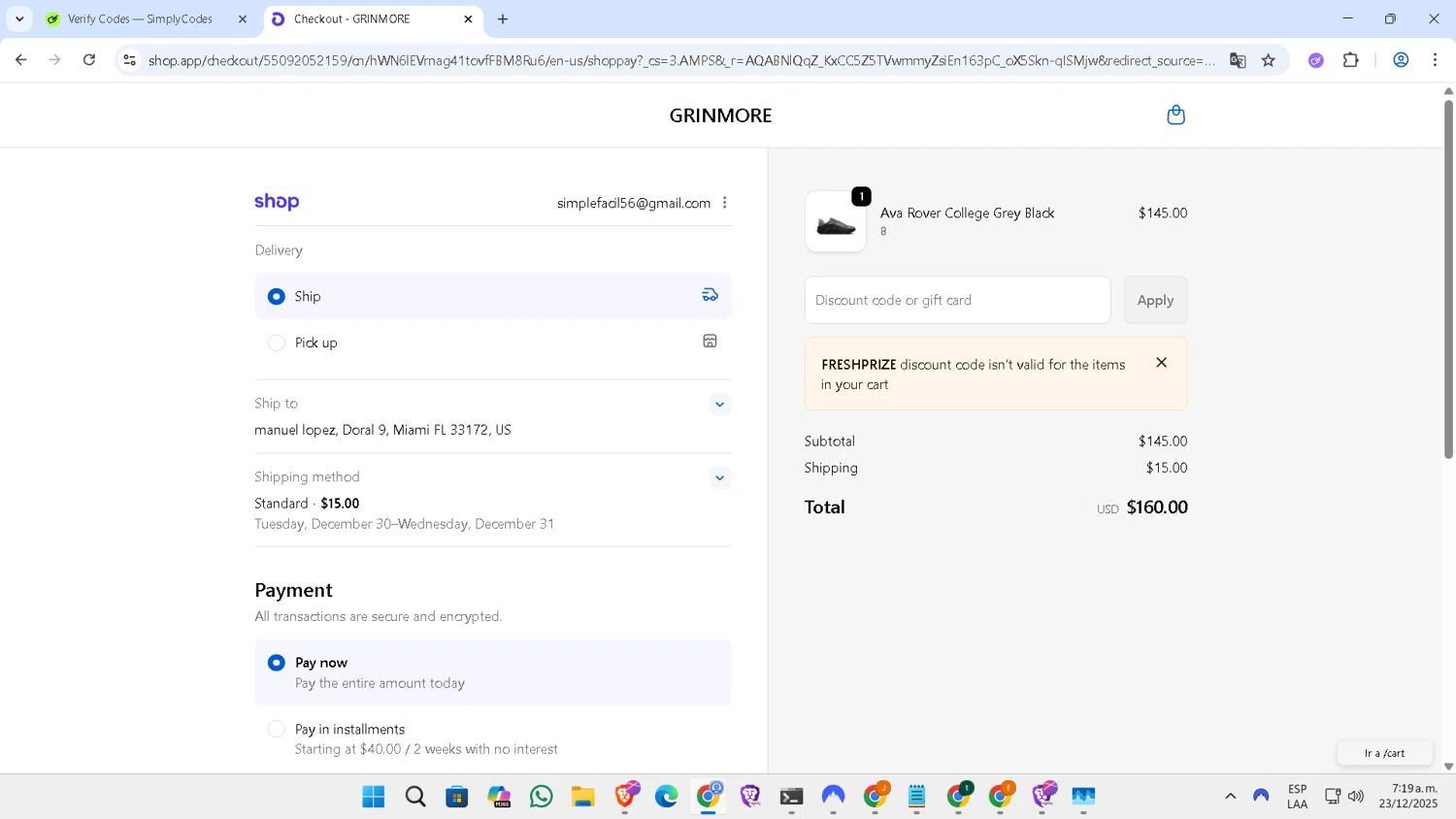Select the Pick up delivery option
This screenshot has height=819, width=1456.
click(x=277, y=343)
